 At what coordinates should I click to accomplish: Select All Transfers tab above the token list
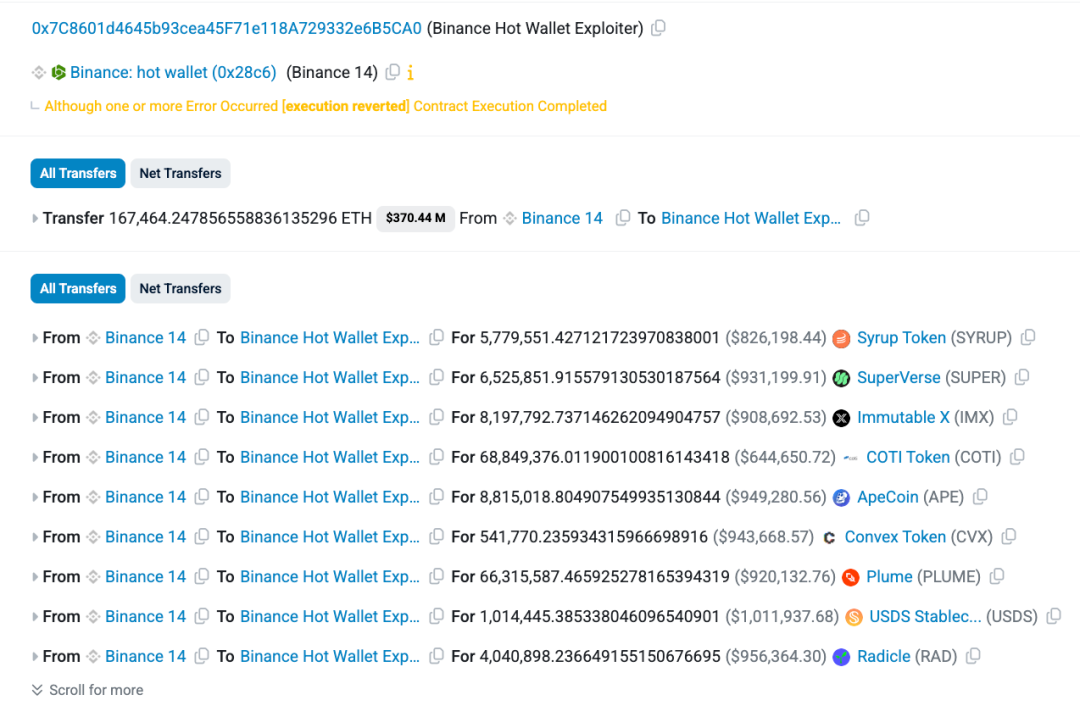click(78, 289)
